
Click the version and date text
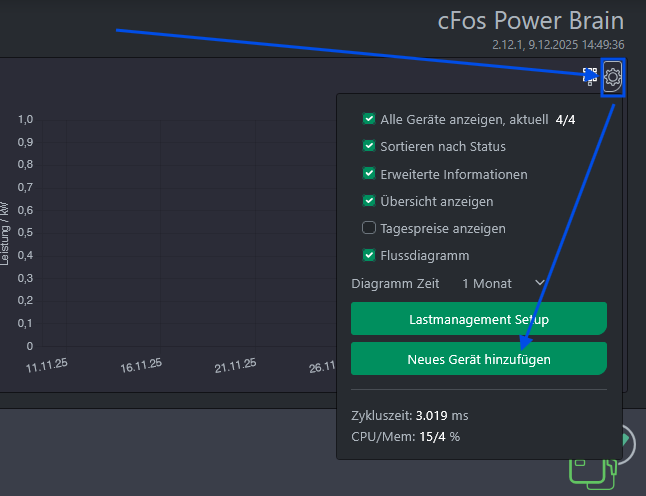tap(558, 45)
